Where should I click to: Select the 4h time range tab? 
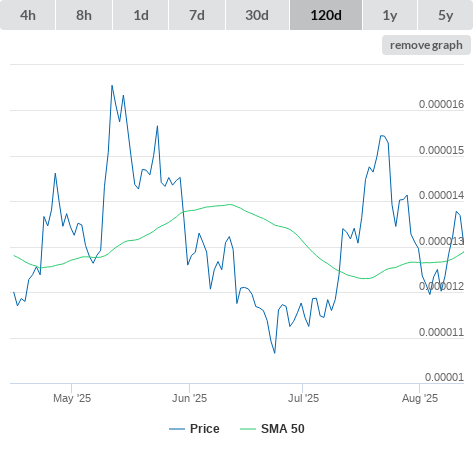coord(28,15)
